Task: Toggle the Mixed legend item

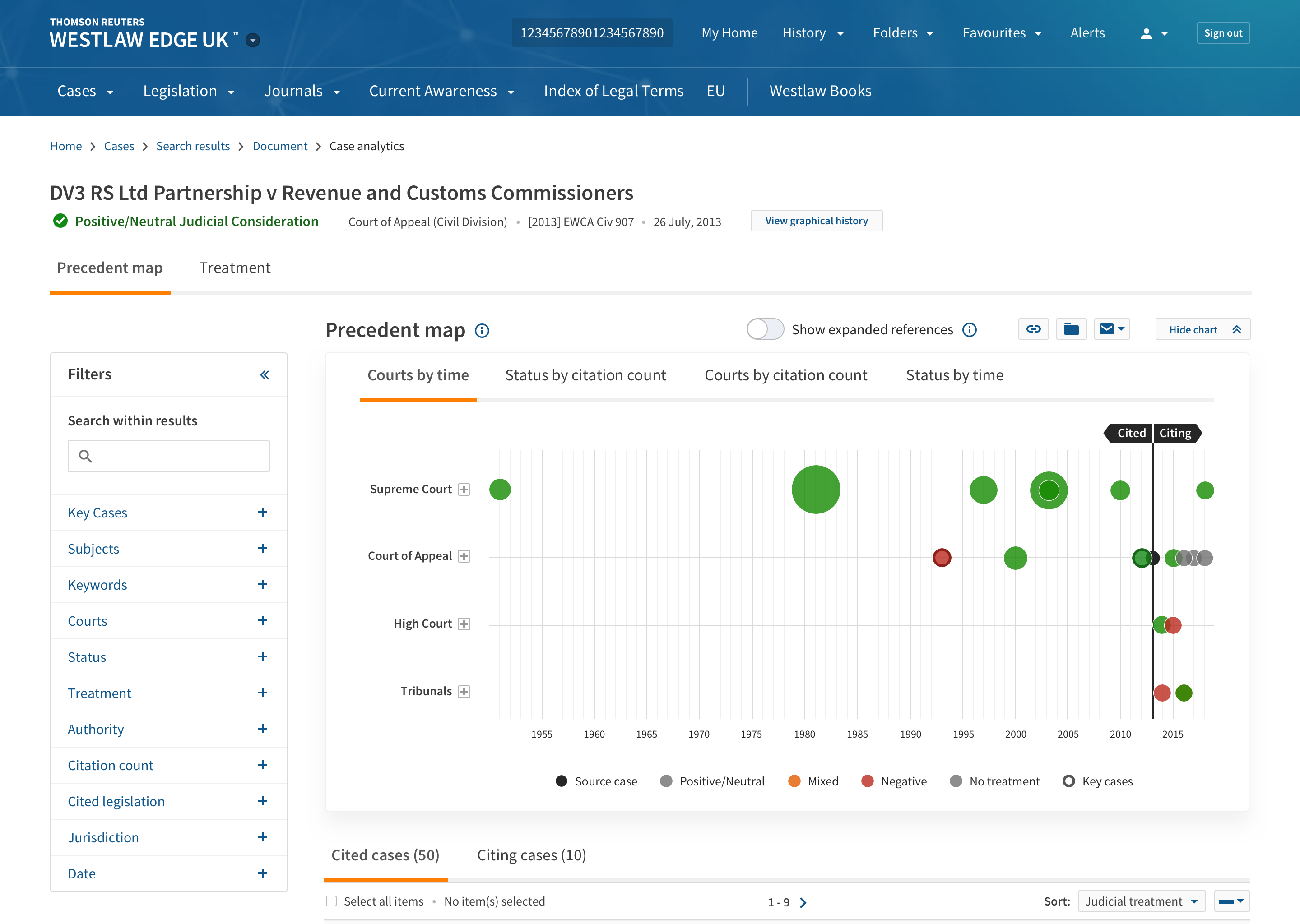Action: point(813,781)
